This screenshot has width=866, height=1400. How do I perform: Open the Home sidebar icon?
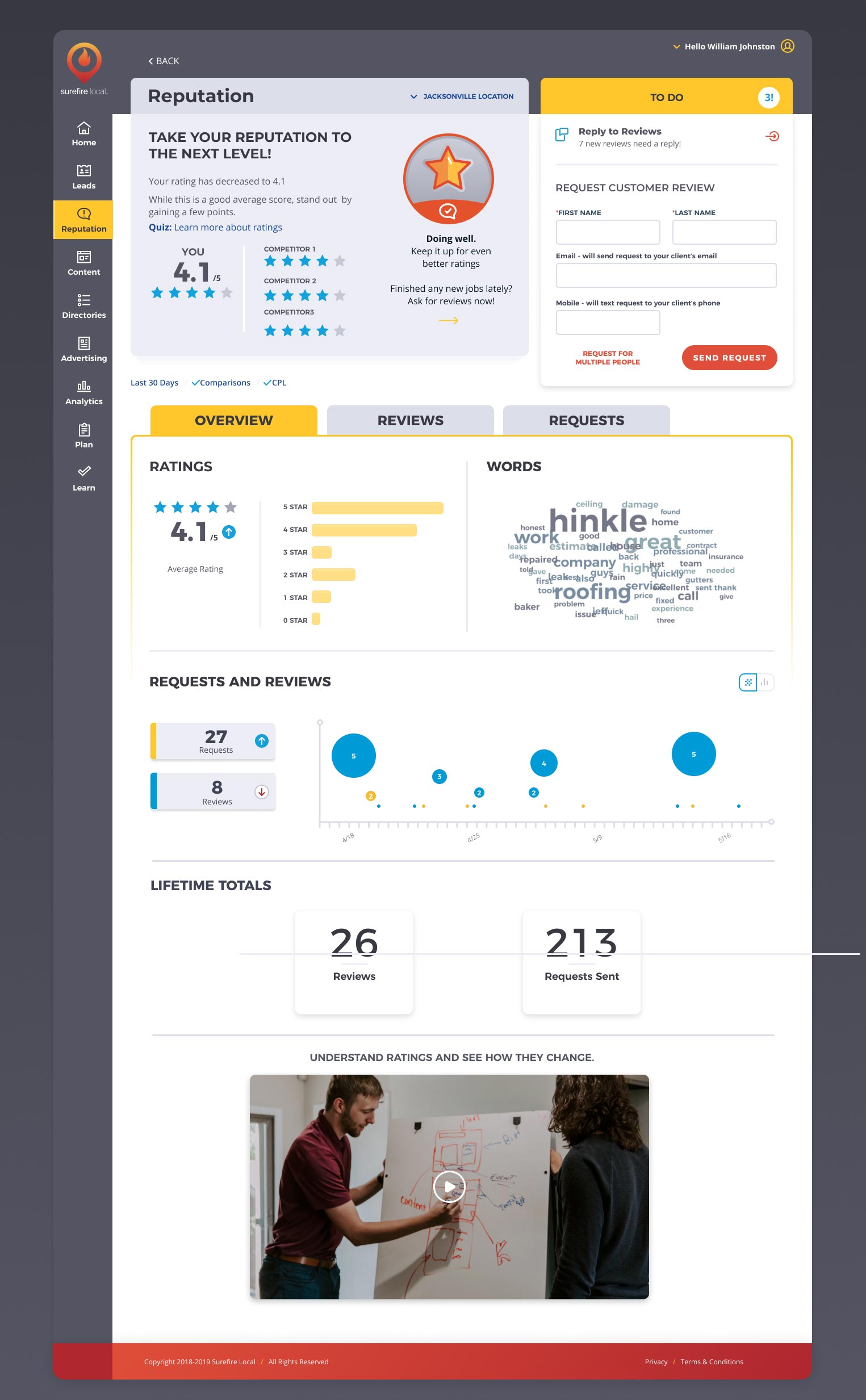coord(83,128)
